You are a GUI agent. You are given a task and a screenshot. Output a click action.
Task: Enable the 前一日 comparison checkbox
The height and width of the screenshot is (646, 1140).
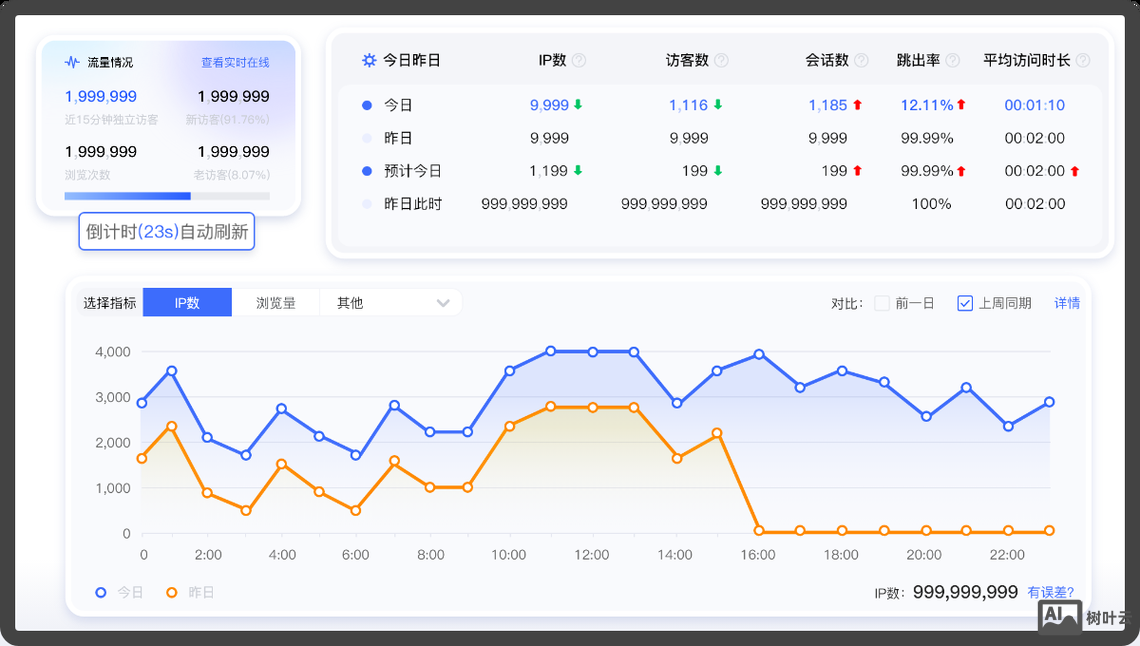[x=881, y=303]
